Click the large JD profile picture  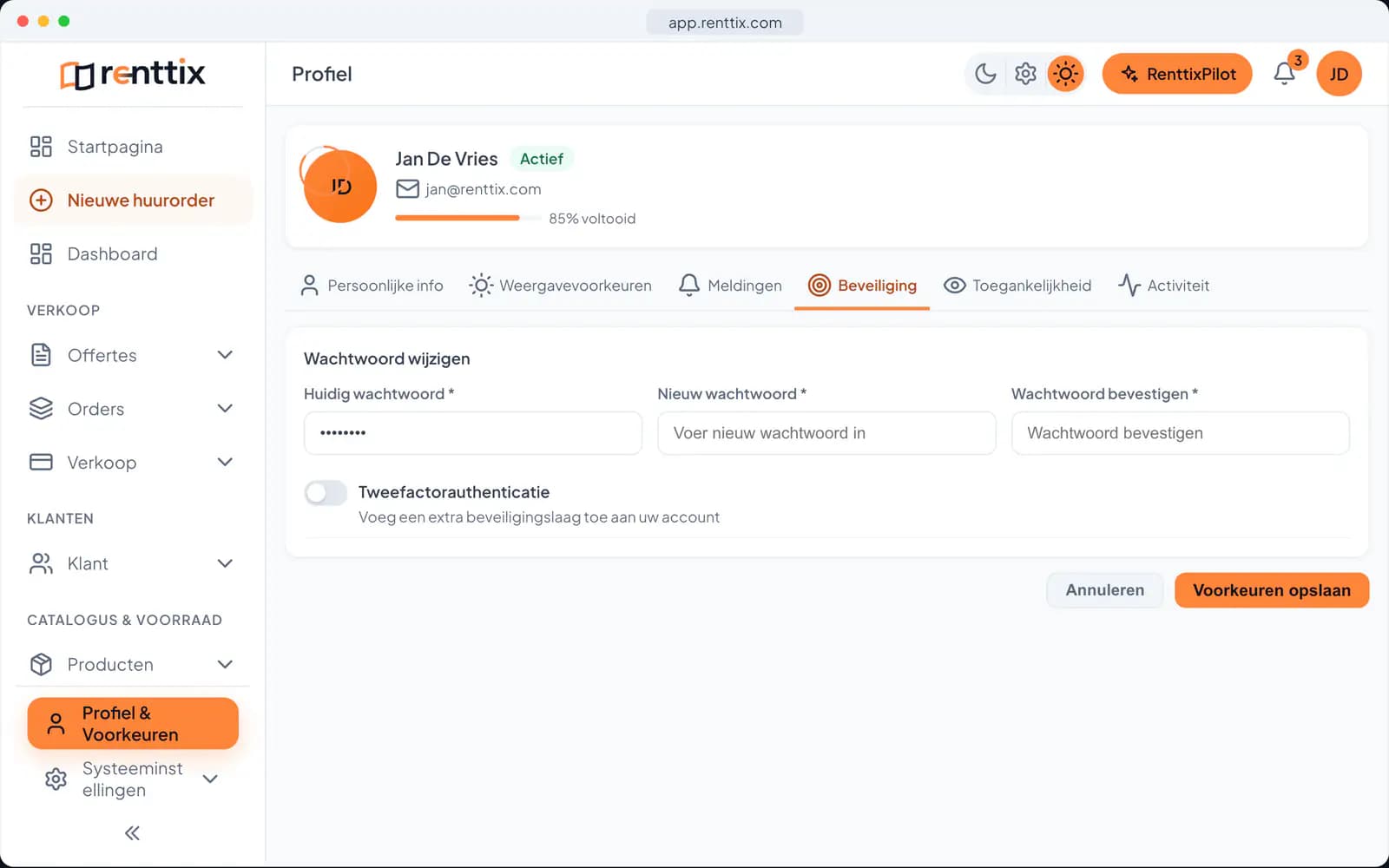[339, 186]
